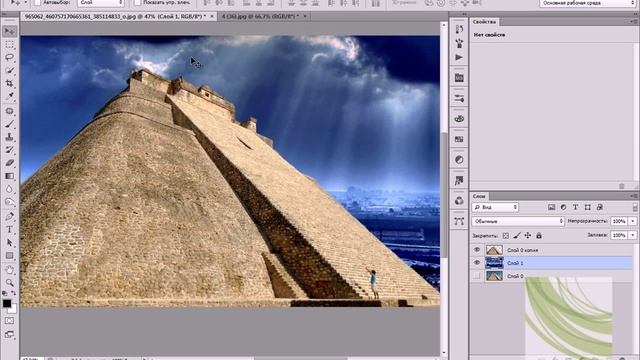
Task: Switch to the 4 (36).jpg document tab
Action: 260,16
